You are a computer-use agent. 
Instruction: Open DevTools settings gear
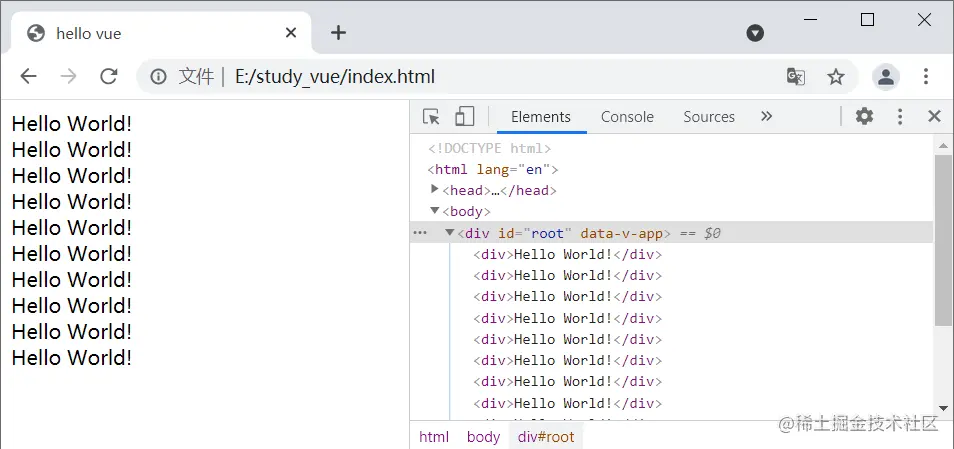[x=864, y=116]
